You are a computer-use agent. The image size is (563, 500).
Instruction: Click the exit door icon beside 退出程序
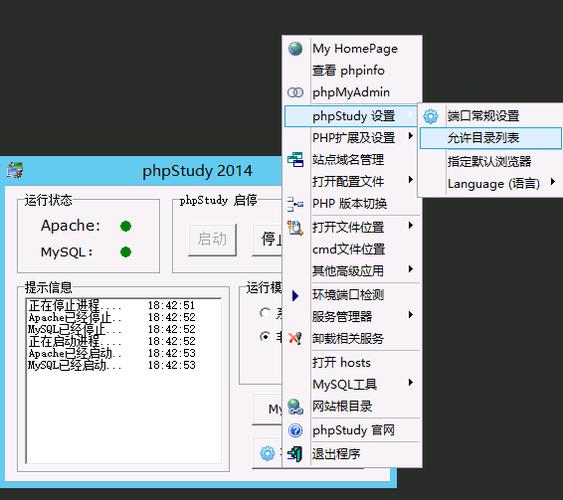[x=295, y=454]
